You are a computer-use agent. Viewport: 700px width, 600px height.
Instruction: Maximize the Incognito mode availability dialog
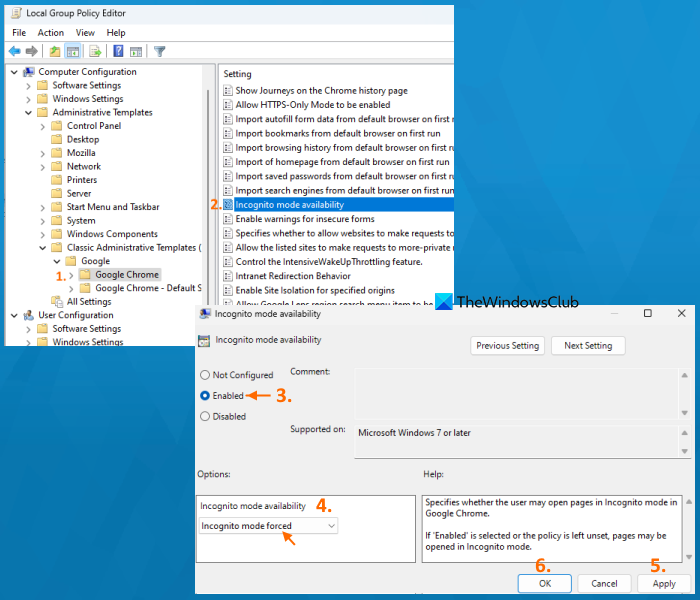tap(648, 313)
